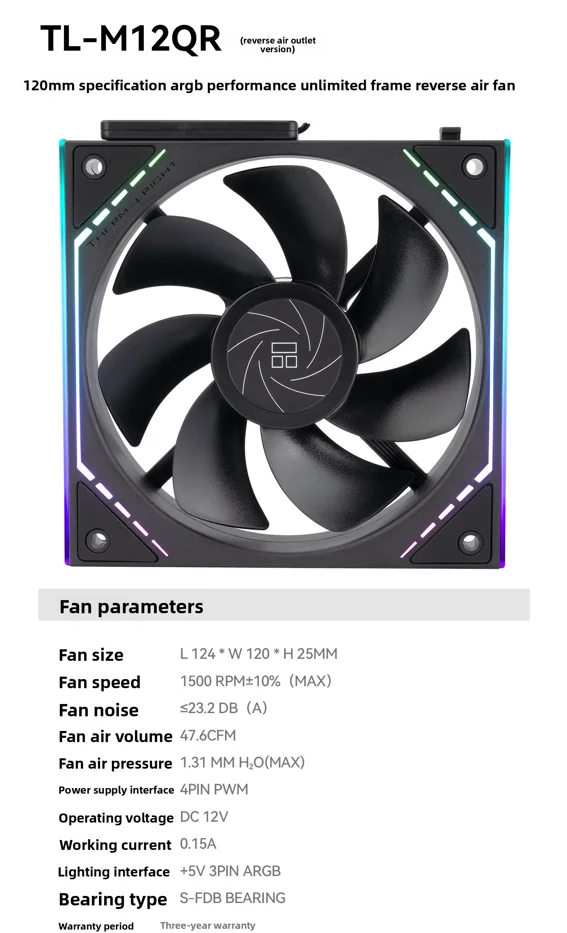
Task: Click the bottom-right mounting screw hole
Action: (469, 541)
